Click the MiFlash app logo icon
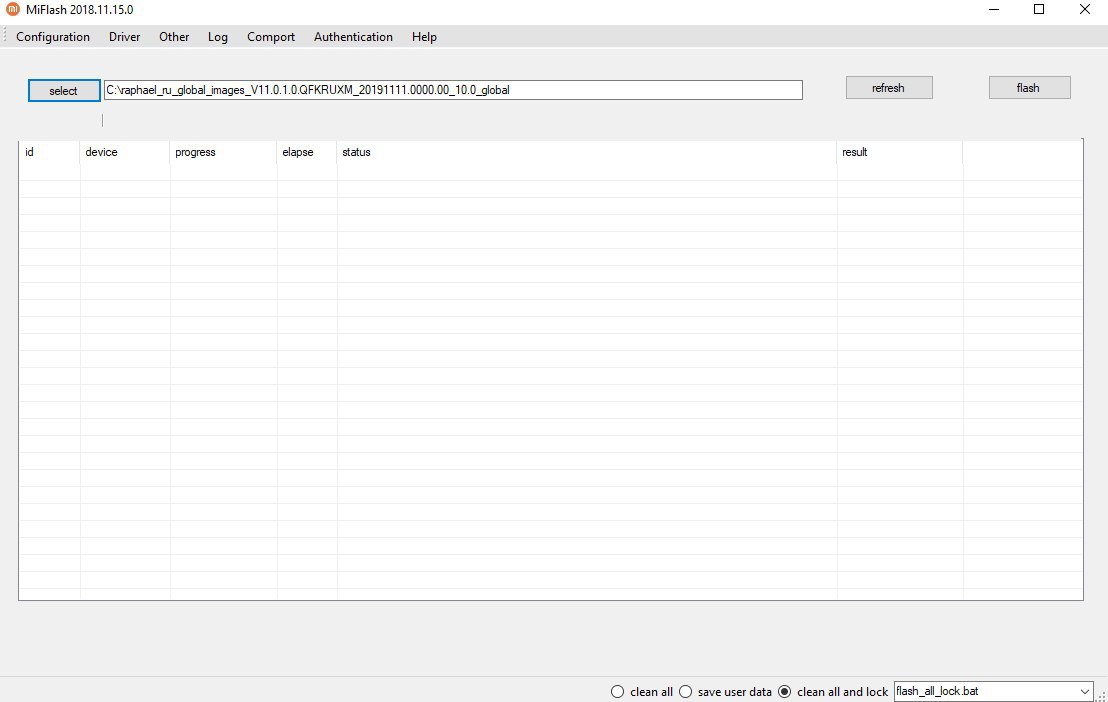This screenshot has height=702, width=1108. [x=12, y=9]
